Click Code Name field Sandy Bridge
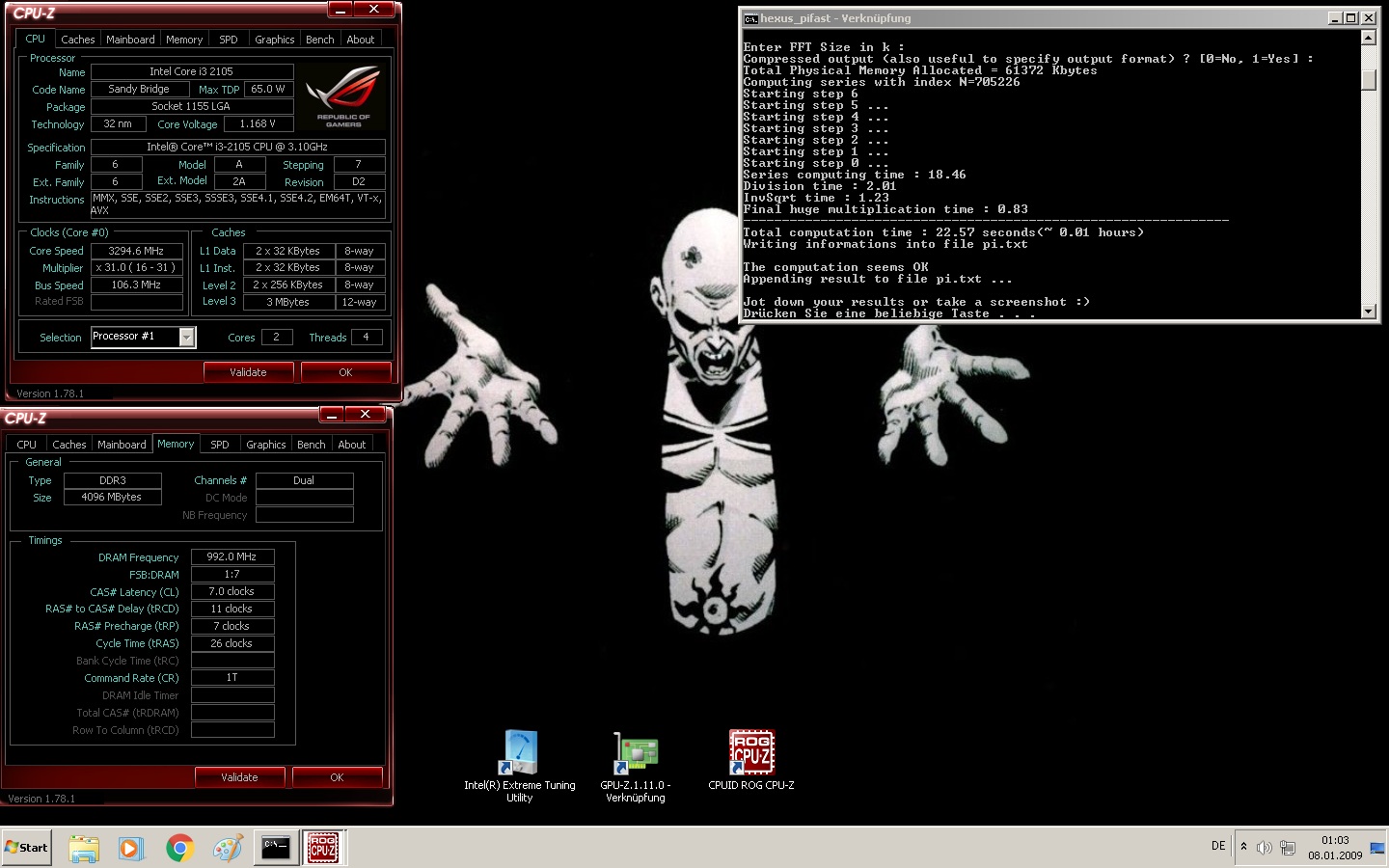The height and width of the screenshot is (868, 1389). 139,89
